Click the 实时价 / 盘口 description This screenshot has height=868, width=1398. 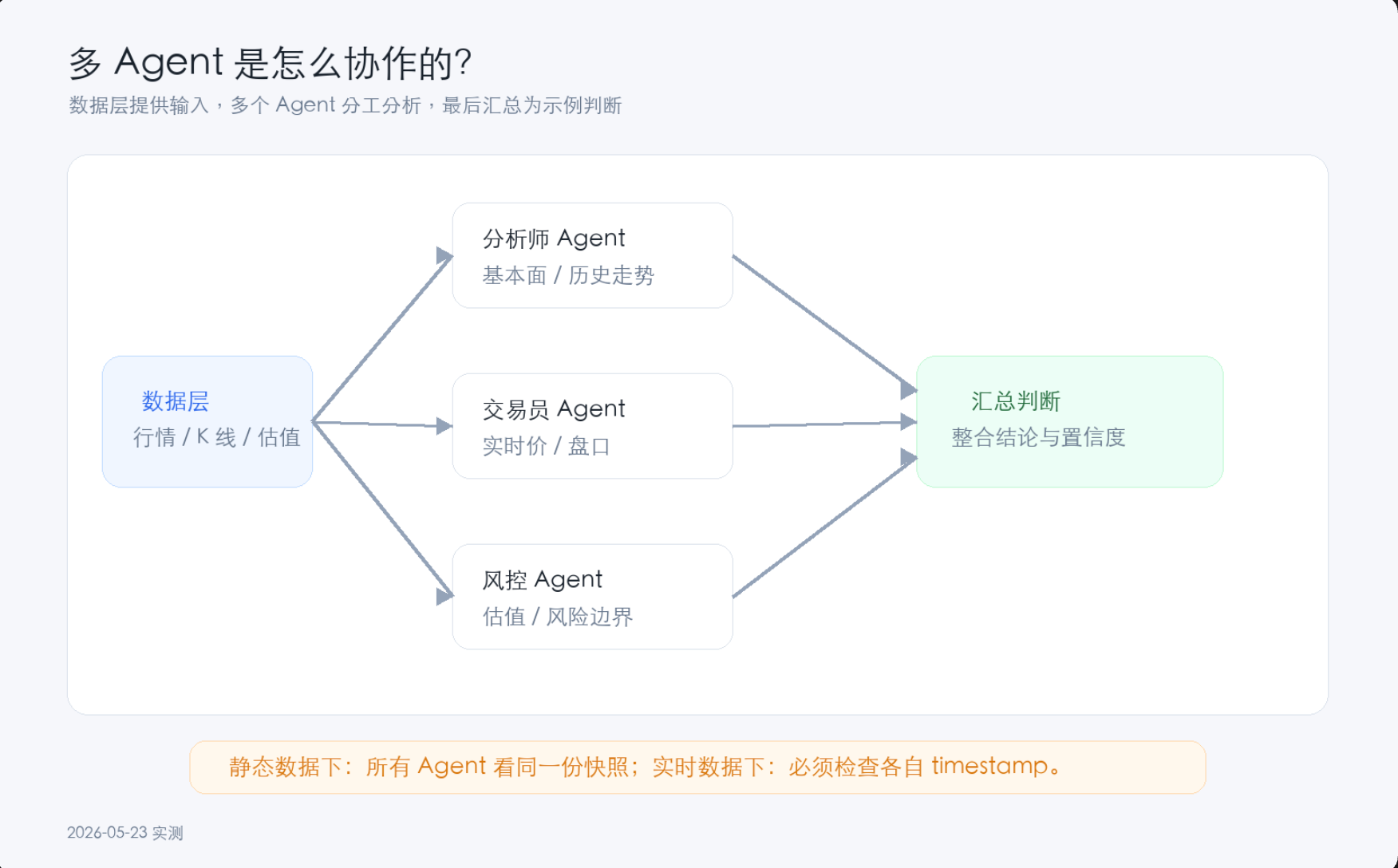(x=547, y=446)
